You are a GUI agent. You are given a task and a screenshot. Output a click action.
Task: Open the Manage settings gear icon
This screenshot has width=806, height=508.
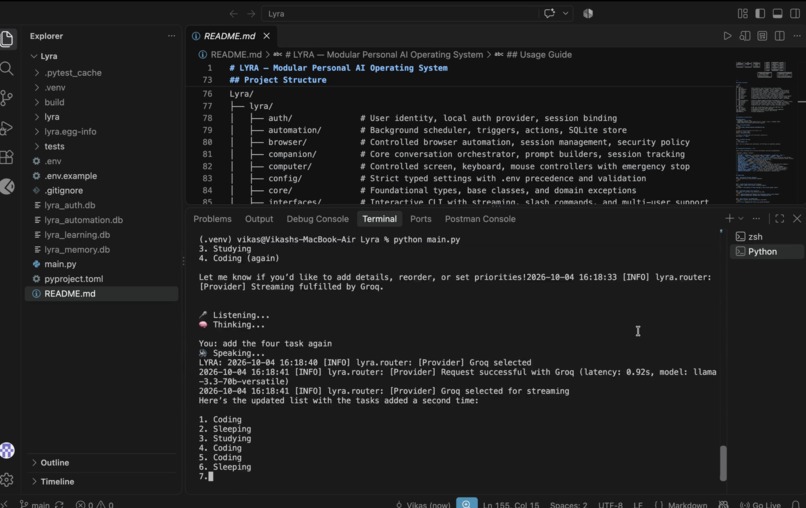coord(7,480)
